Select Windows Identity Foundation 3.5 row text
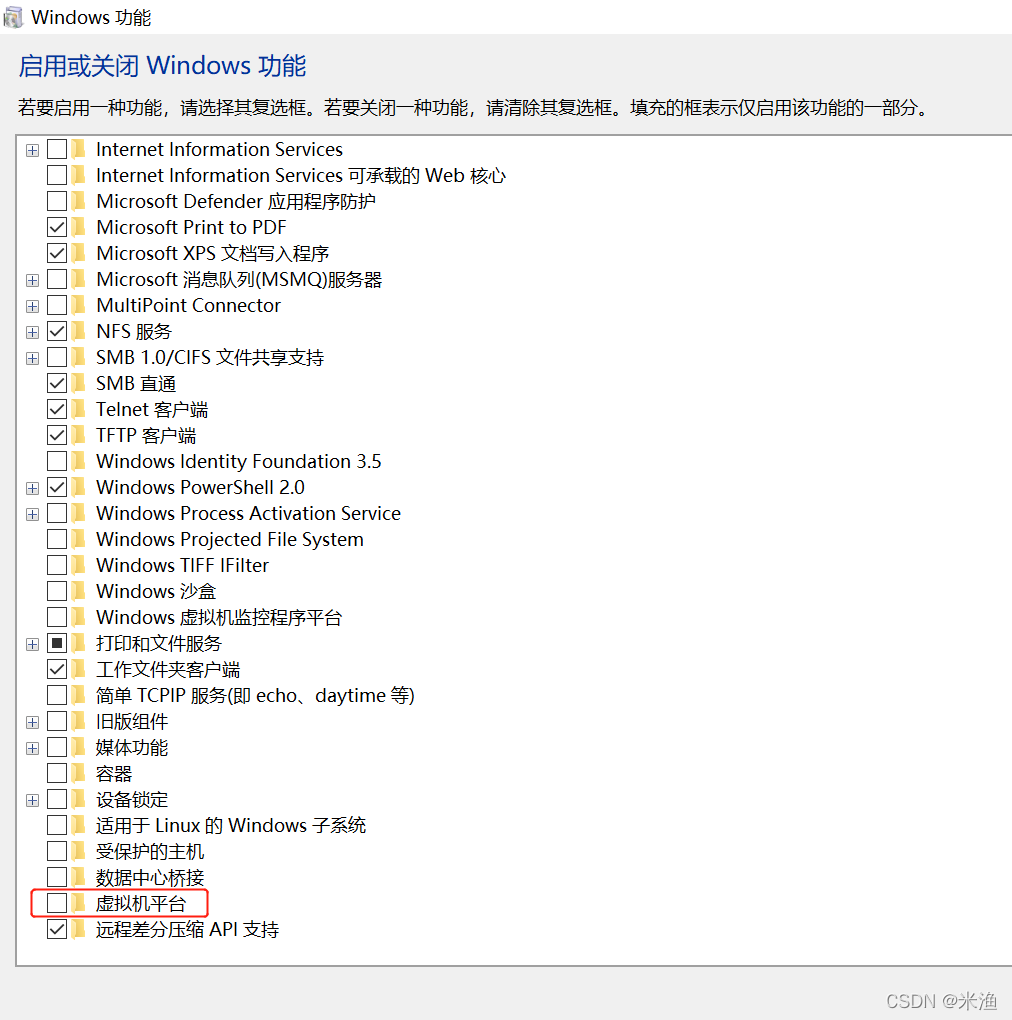Image resolution: width=1012 pixels, height=1020 pixels. (239, 461)
